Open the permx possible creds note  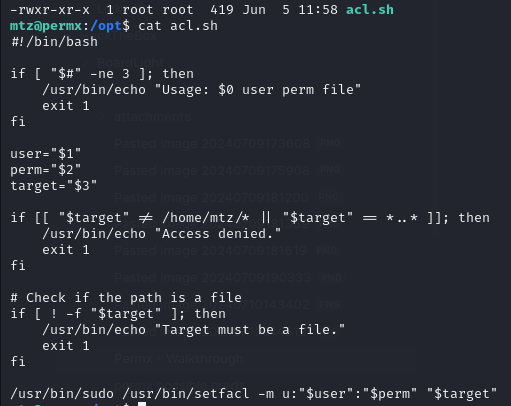(x=180, y=385)
